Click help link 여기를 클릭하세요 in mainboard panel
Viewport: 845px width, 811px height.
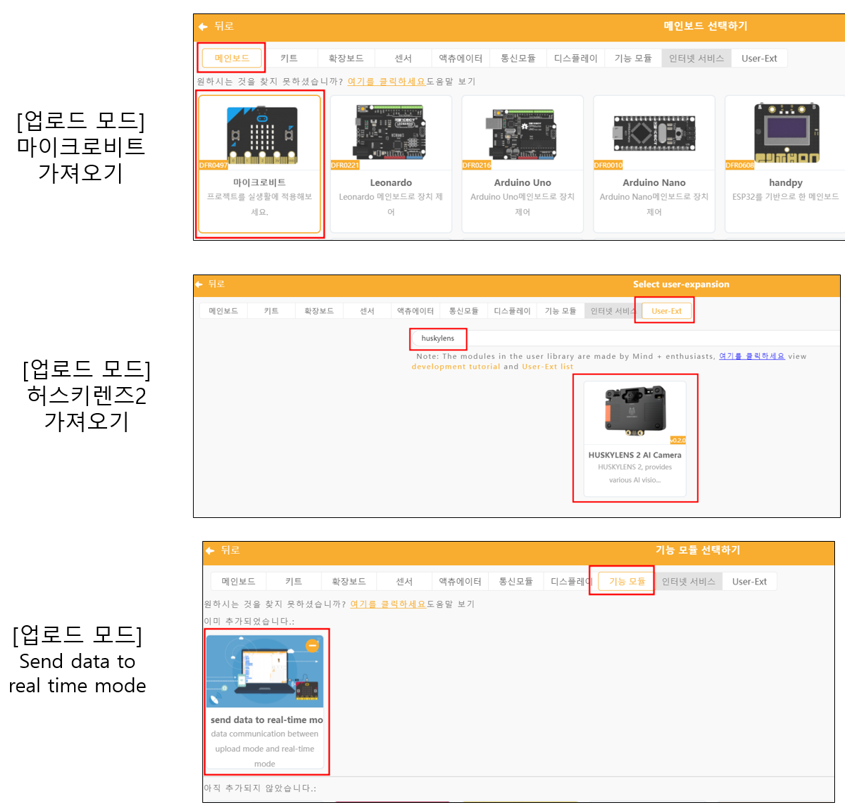[386, 81]
